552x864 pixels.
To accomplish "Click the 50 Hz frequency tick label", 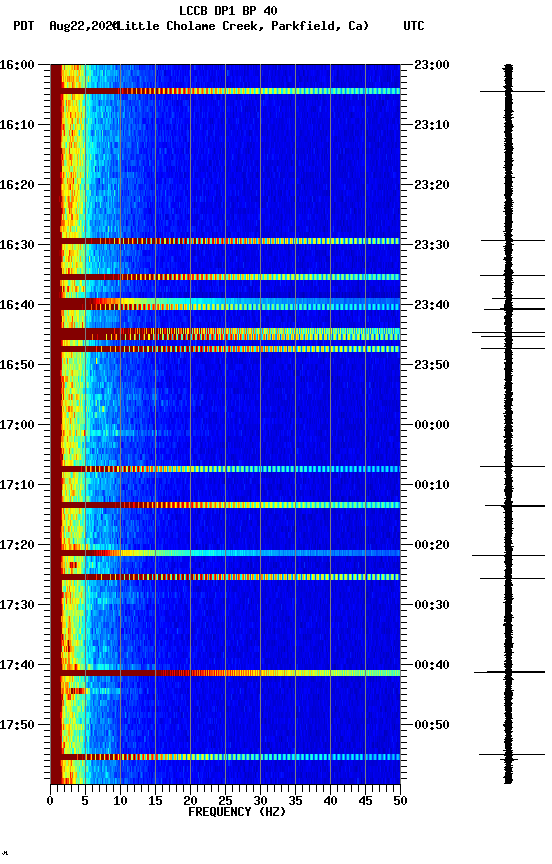I will (x=401, y=801).
